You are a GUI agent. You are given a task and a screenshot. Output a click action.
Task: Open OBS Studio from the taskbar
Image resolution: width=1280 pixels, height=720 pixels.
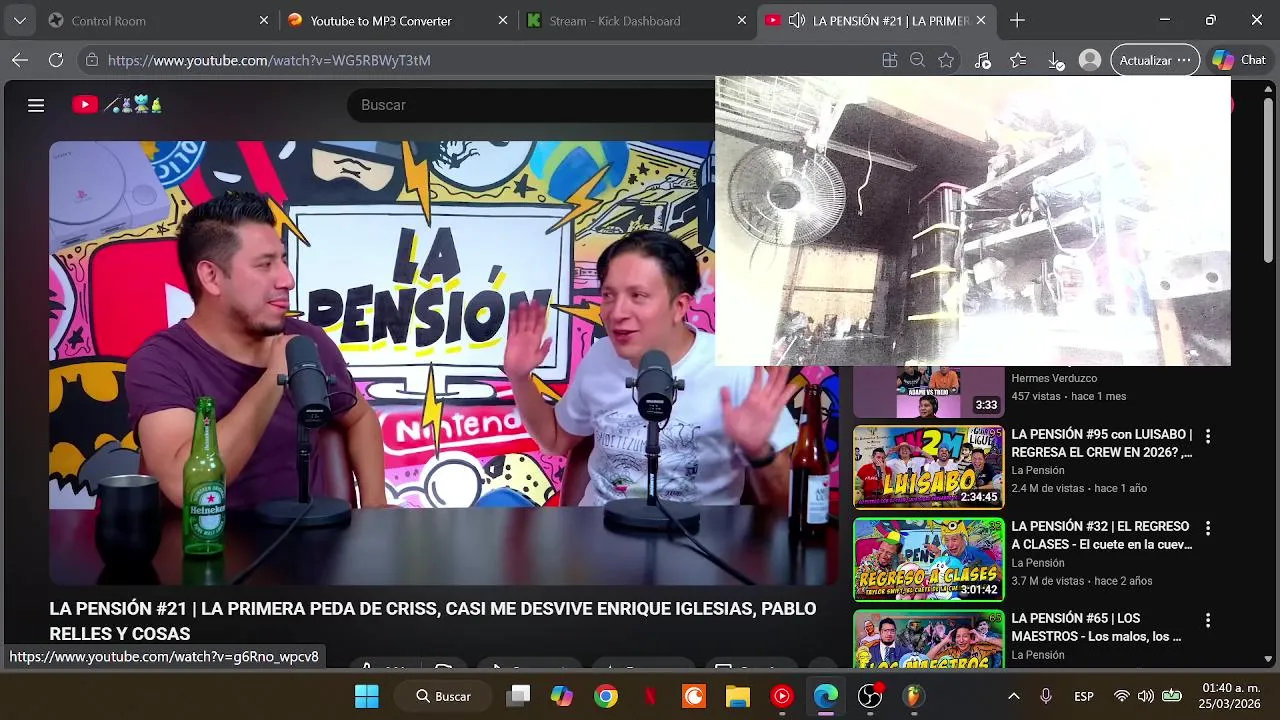point(870,696)
